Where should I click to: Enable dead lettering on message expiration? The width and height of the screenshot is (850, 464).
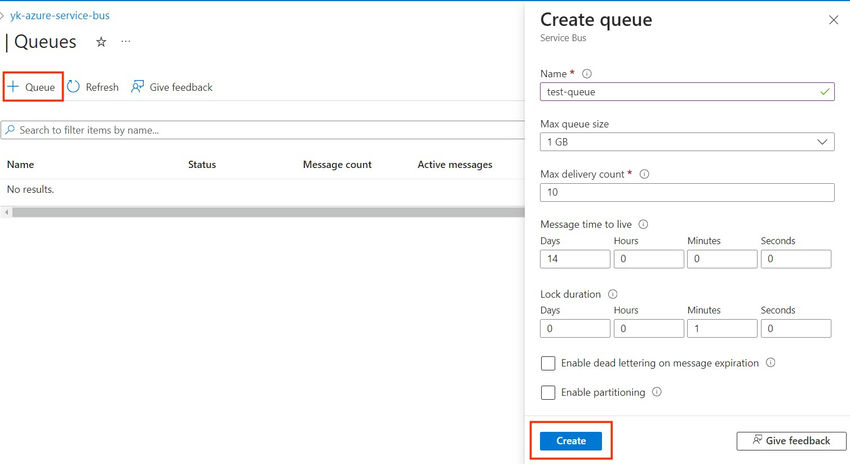(548, 363)
